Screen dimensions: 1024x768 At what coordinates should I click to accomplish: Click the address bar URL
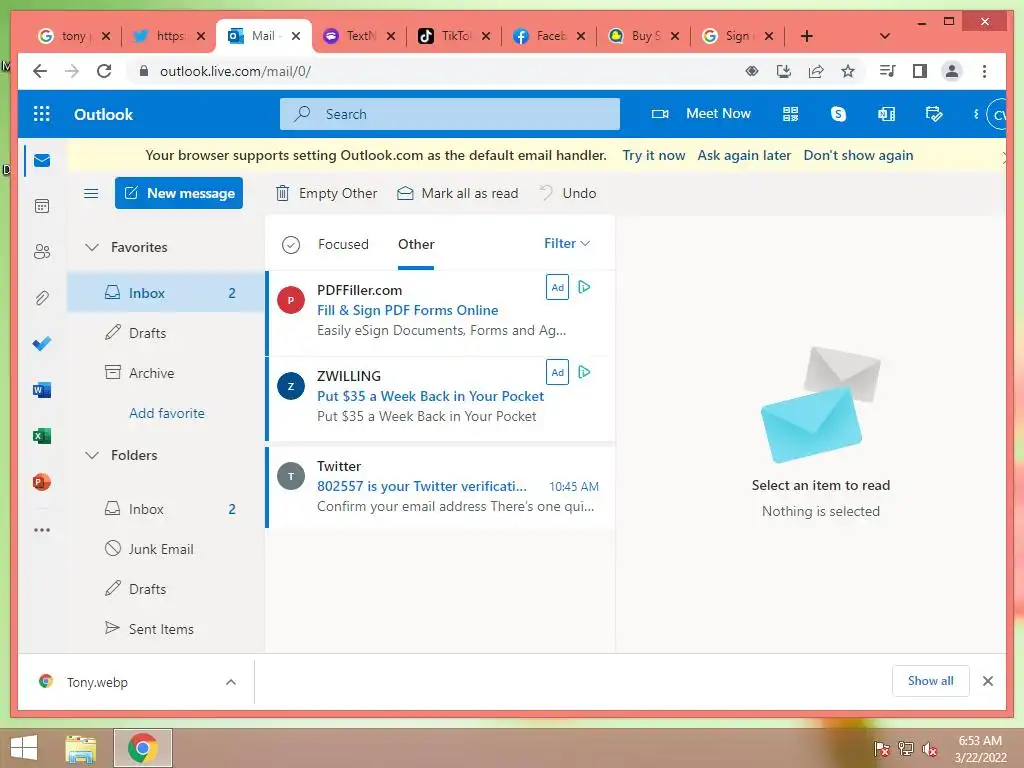235,71
